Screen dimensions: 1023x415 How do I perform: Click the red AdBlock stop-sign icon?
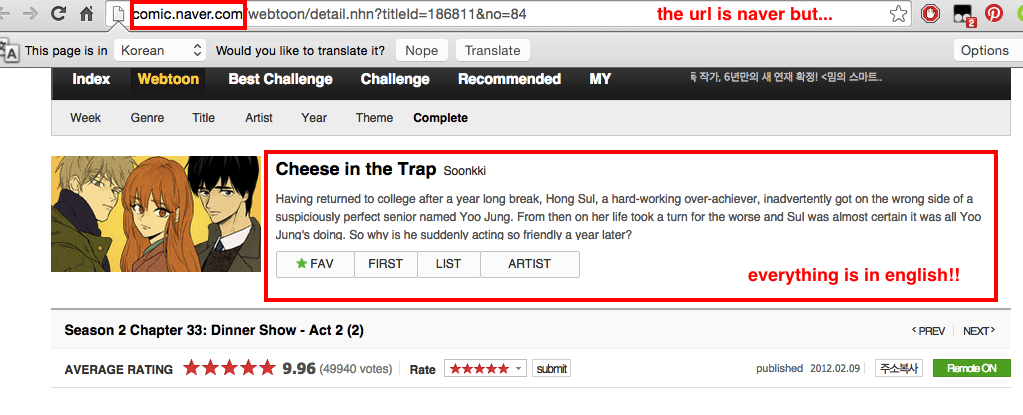930,14
